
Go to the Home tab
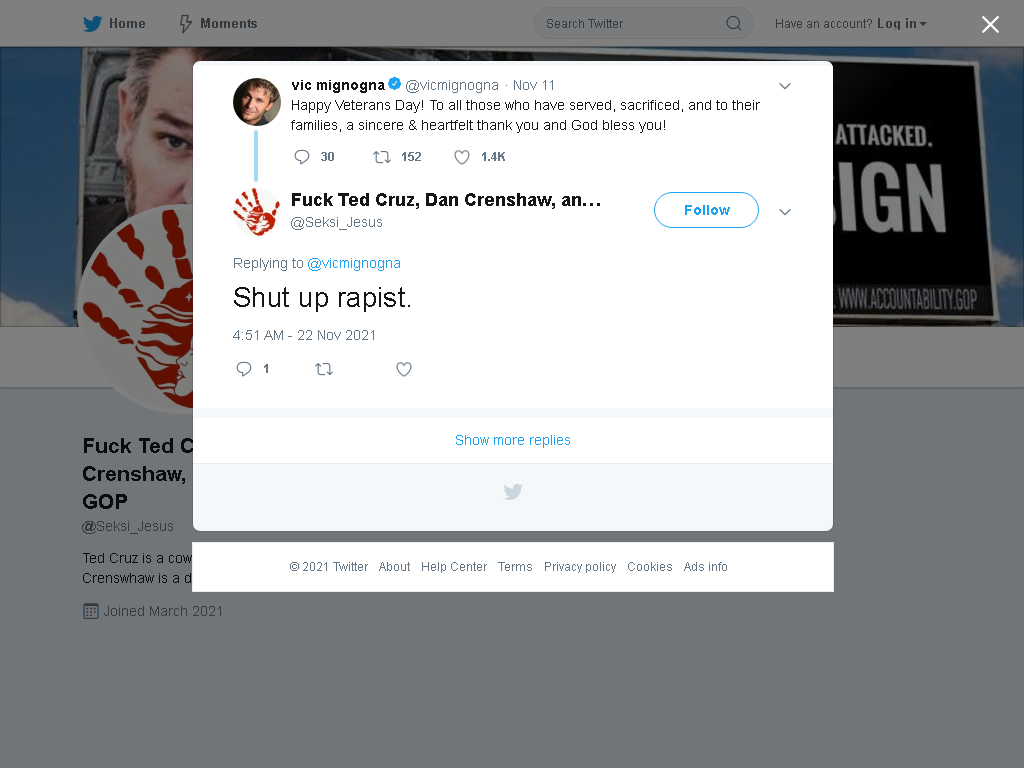point(114,24)
